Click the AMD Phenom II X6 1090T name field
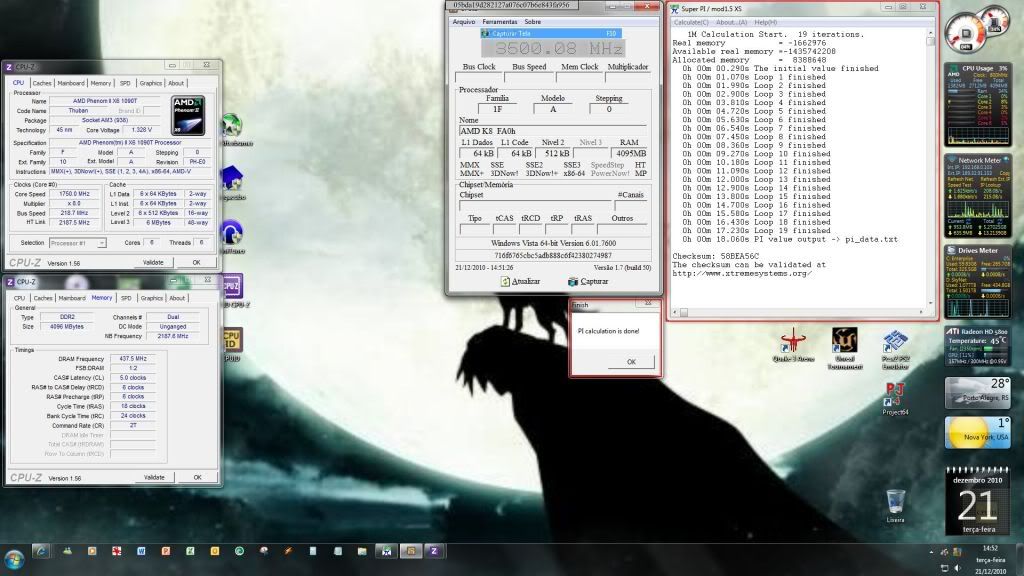The image size is (1024, 576). pos(104,101)
